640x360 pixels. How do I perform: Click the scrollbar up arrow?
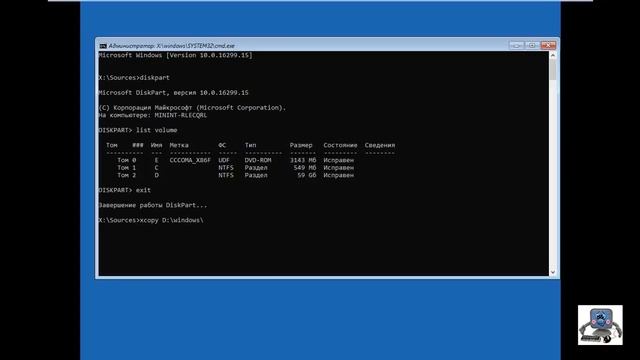click(x=553, y=55)
